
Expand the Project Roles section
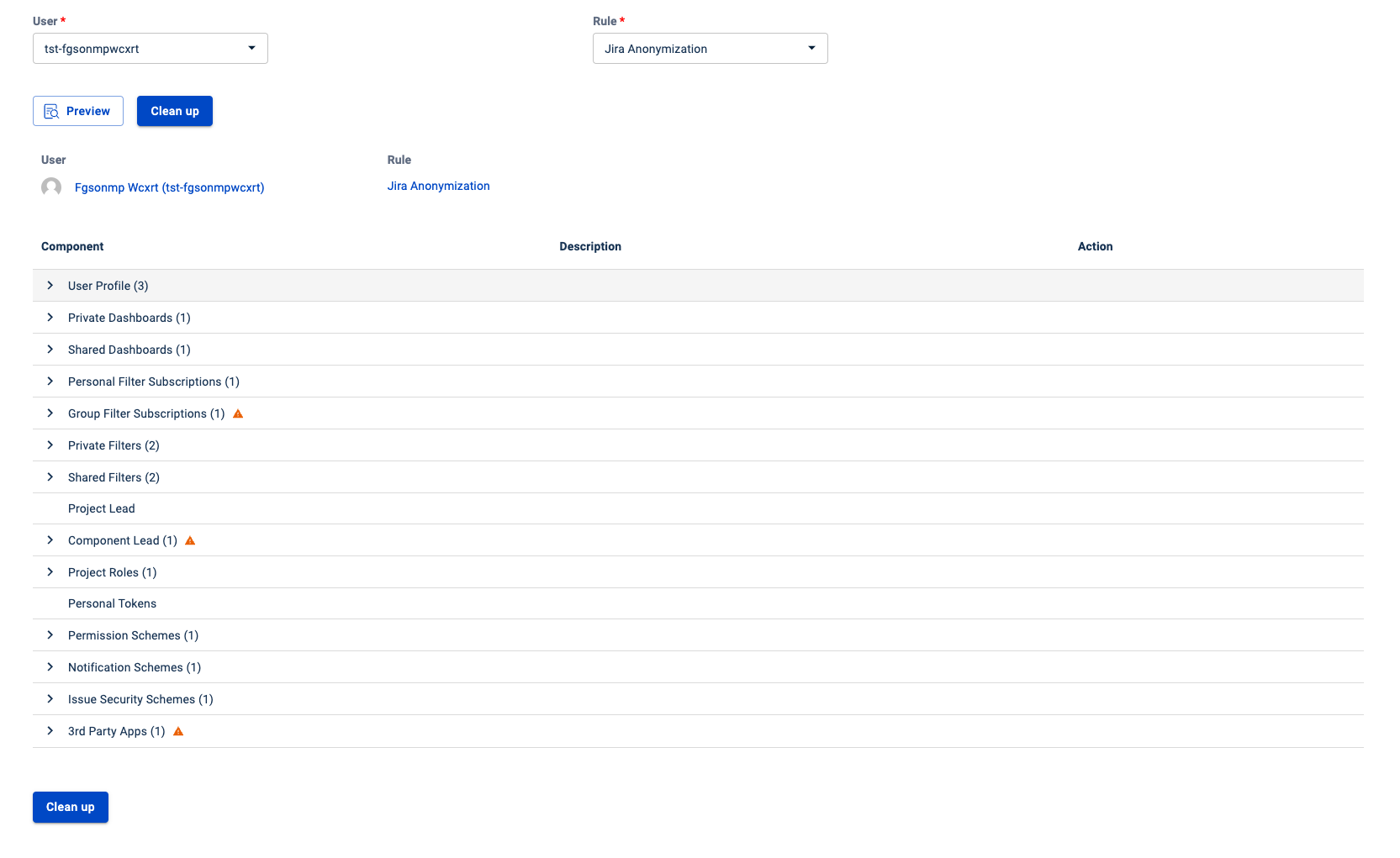coord(50,572)
